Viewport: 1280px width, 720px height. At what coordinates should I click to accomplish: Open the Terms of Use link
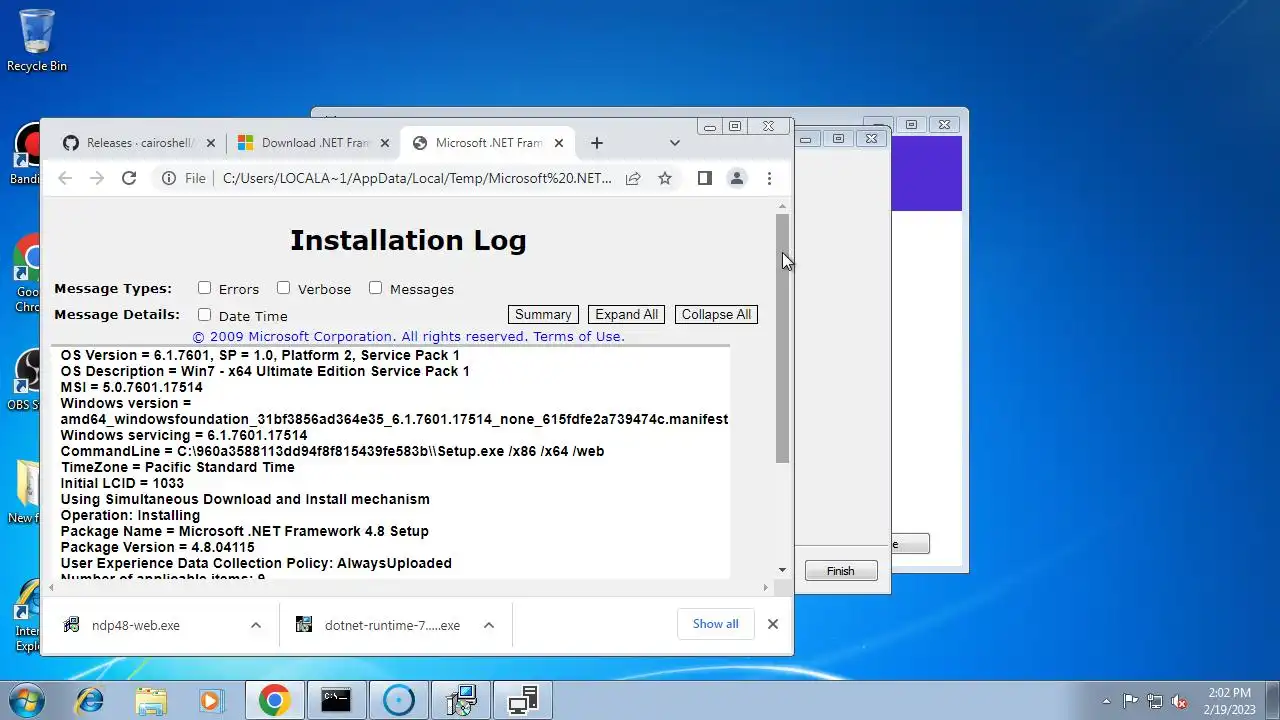(579, 337)
